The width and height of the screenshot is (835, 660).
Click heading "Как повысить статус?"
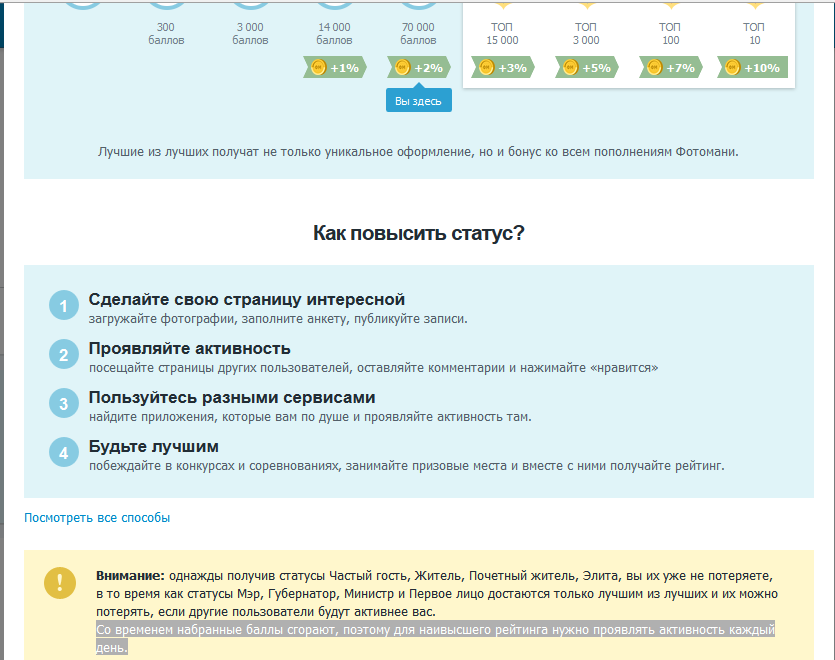419,233
